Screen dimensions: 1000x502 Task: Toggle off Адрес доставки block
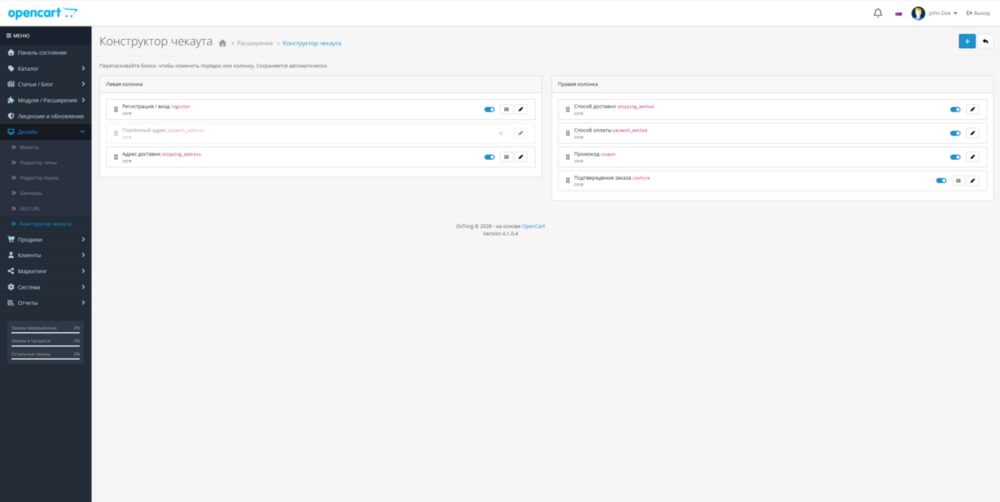[489, 157]
